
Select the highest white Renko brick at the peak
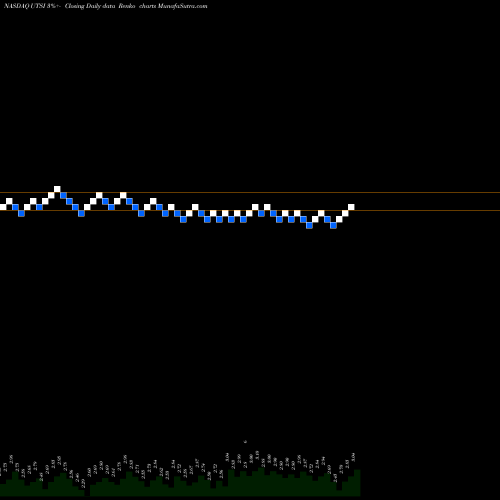[57, 189]
